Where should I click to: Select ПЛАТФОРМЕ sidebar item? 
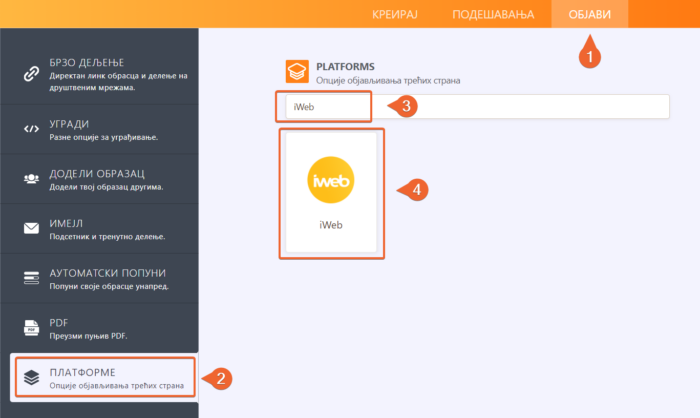[104, 378]
